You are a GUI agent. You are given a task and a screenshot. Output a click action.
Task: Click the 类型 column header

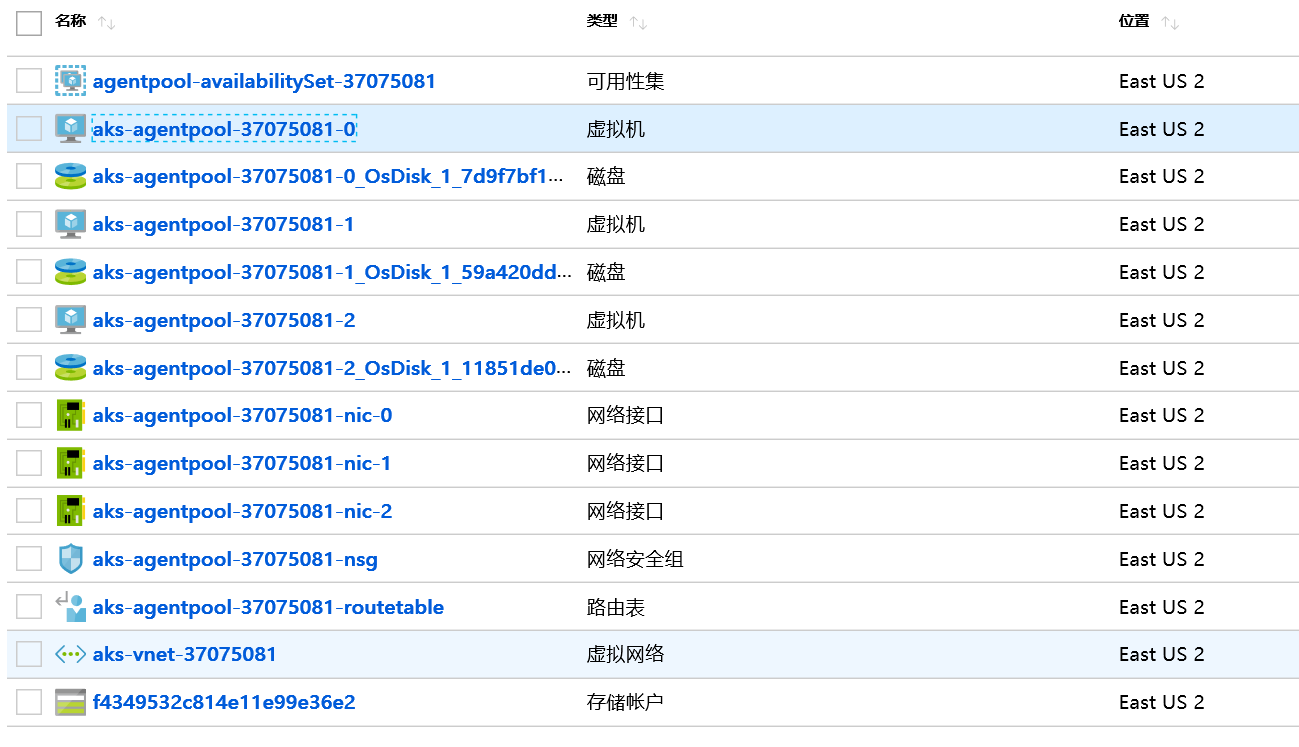pyautogui.click(x=602, y=21)
